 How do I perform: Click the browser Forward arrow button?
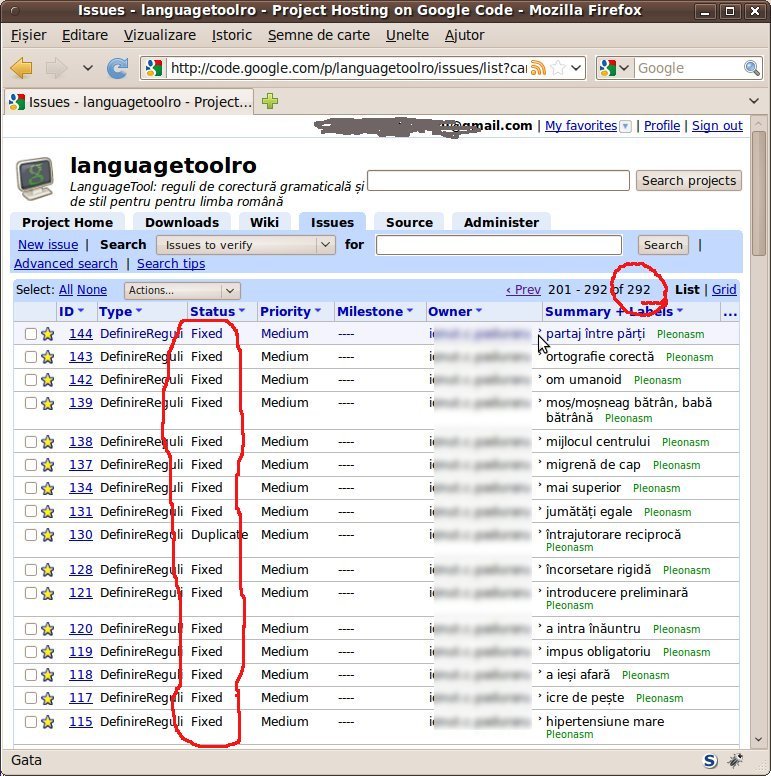pyautogui.click(x=56, y=68)
